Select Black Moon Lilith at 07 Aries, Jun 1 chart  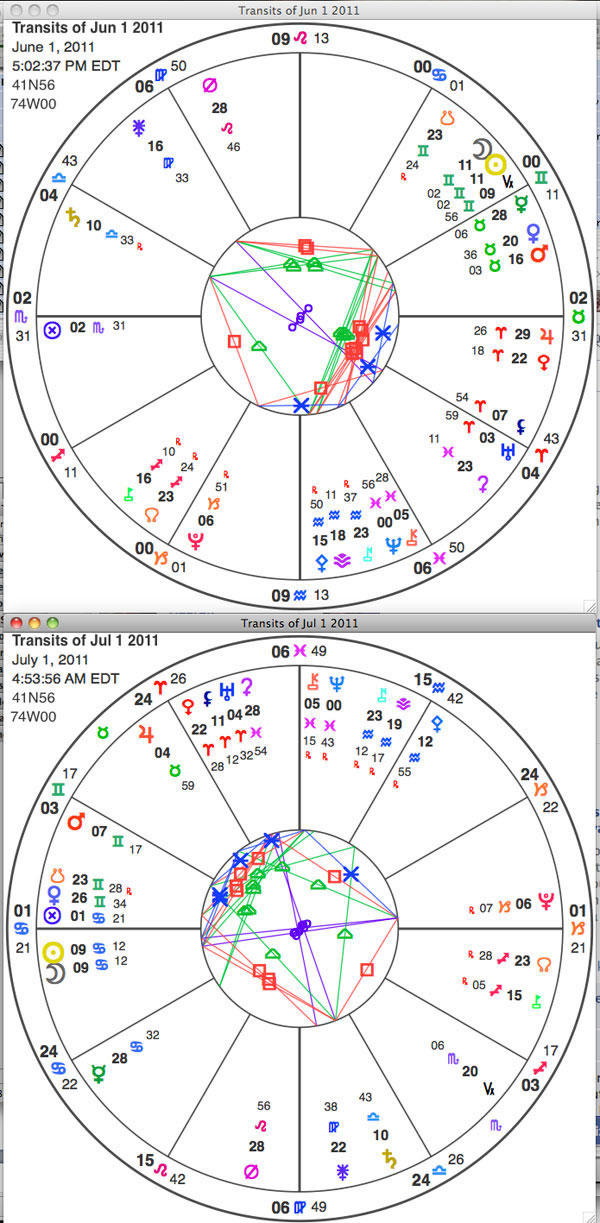click(x=521, y=425)
